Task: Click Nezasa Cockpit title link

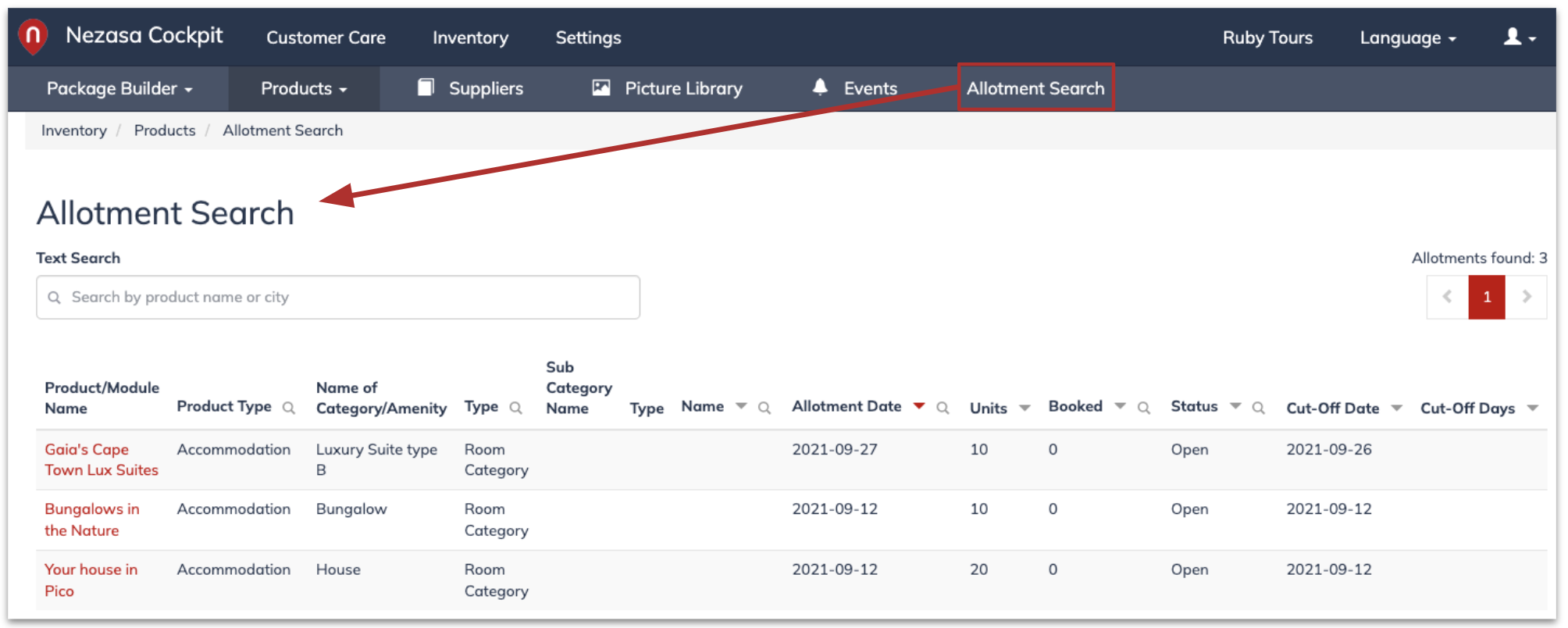Action: pyautogui.click(x=144, y=35)
